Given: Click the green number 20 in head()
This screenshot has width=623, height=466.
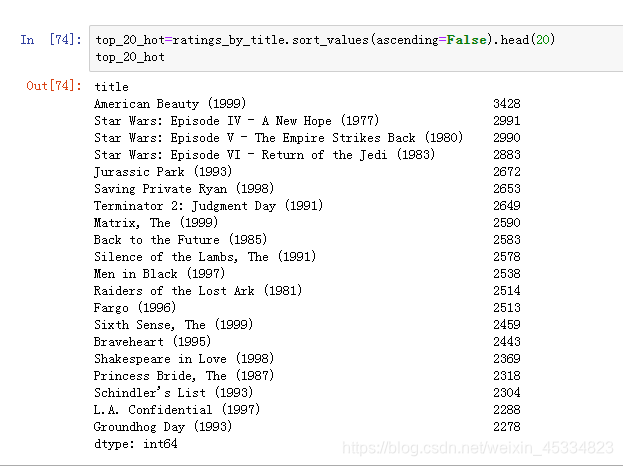Looking at the screenshot, I should click(x=542, y=40).
